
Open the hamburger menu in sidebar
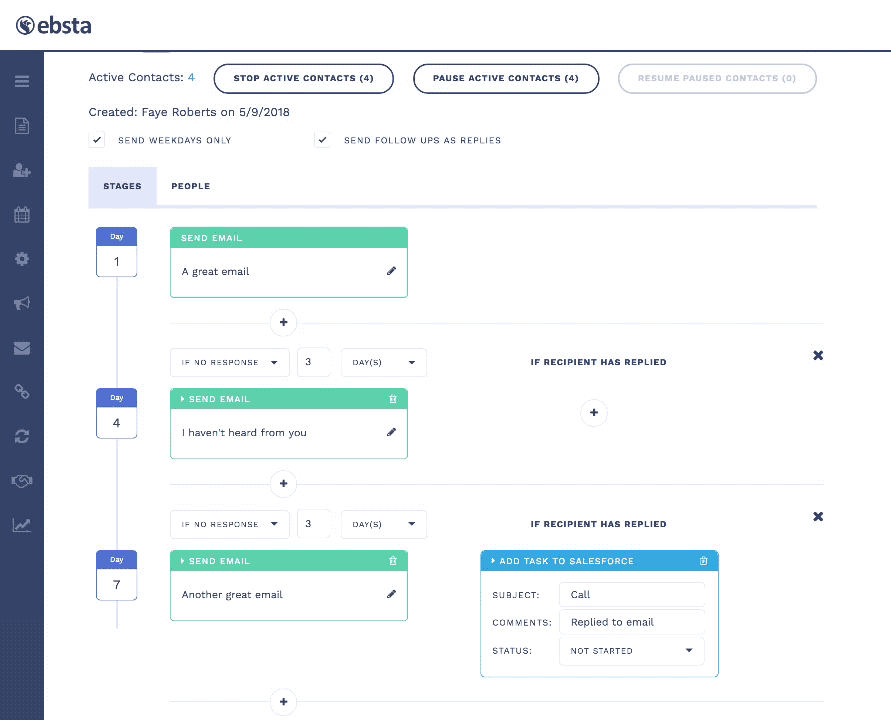pos(21,81)
